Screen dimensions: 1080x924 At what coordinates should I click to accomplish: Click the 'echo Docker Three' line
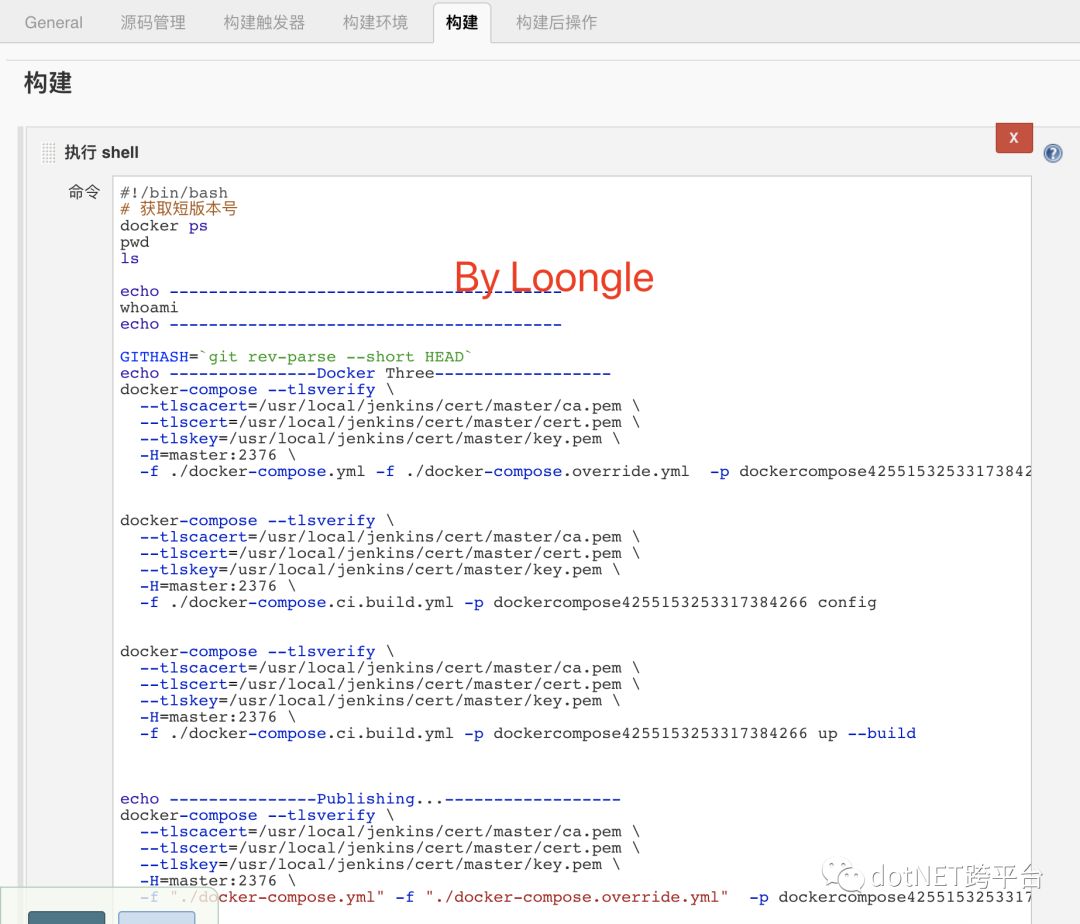(365, 373)
